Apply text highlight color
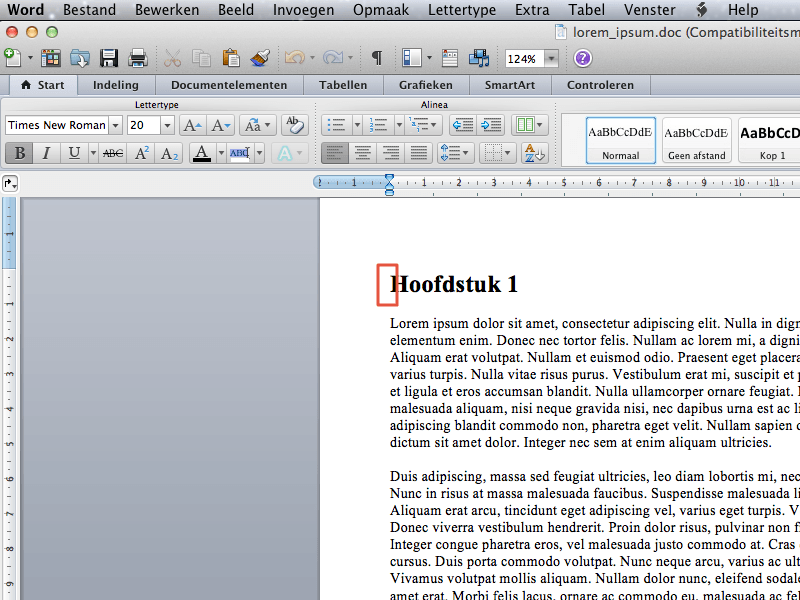Image resolution: width=800 pixels, height=600 pixels. [x=240, y=153]
